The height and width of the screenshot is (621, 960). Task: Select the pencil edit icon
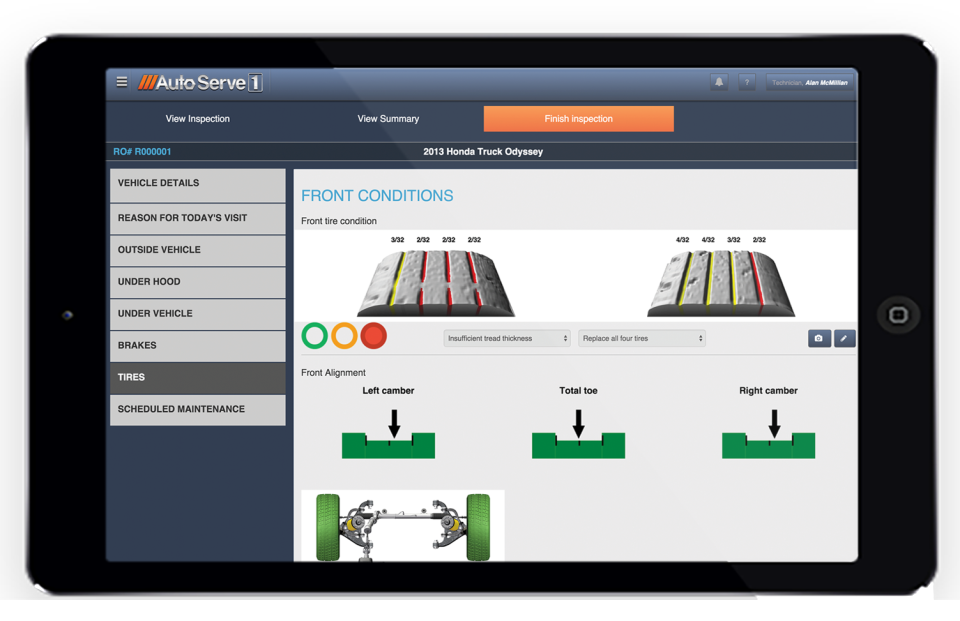(845, 338)
